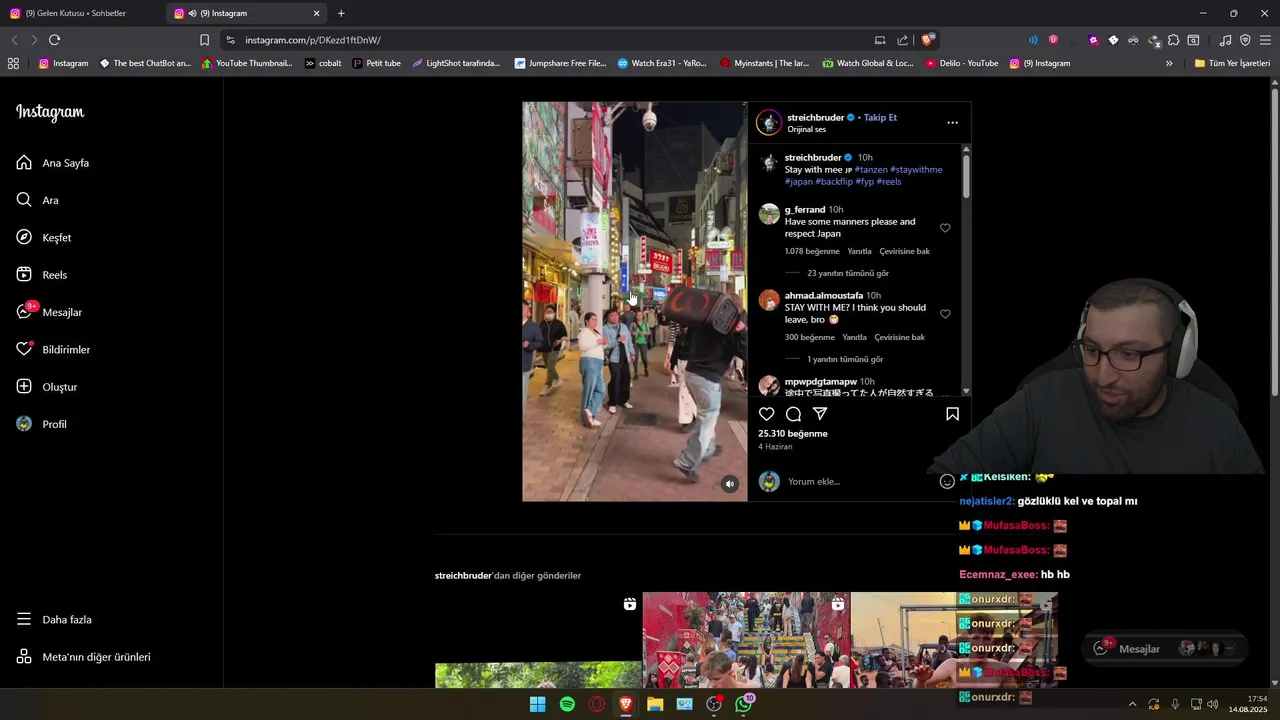Click the bookmark page icon
Image resolution: width=1280 pixels, height=720 pixels.
coord(204,40)
